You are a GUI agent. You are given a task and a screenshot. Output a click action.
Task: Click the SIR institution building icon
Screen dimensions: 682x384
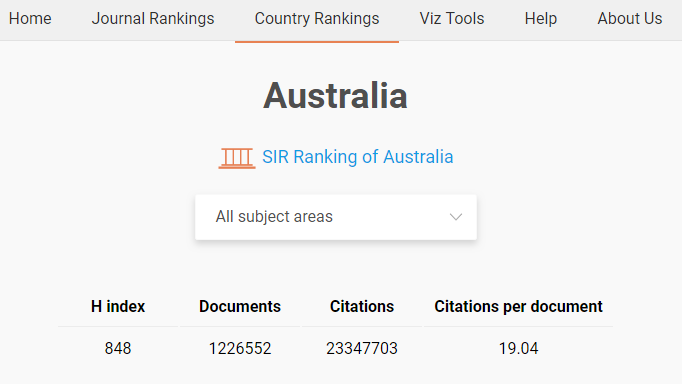tap(237, 158)
